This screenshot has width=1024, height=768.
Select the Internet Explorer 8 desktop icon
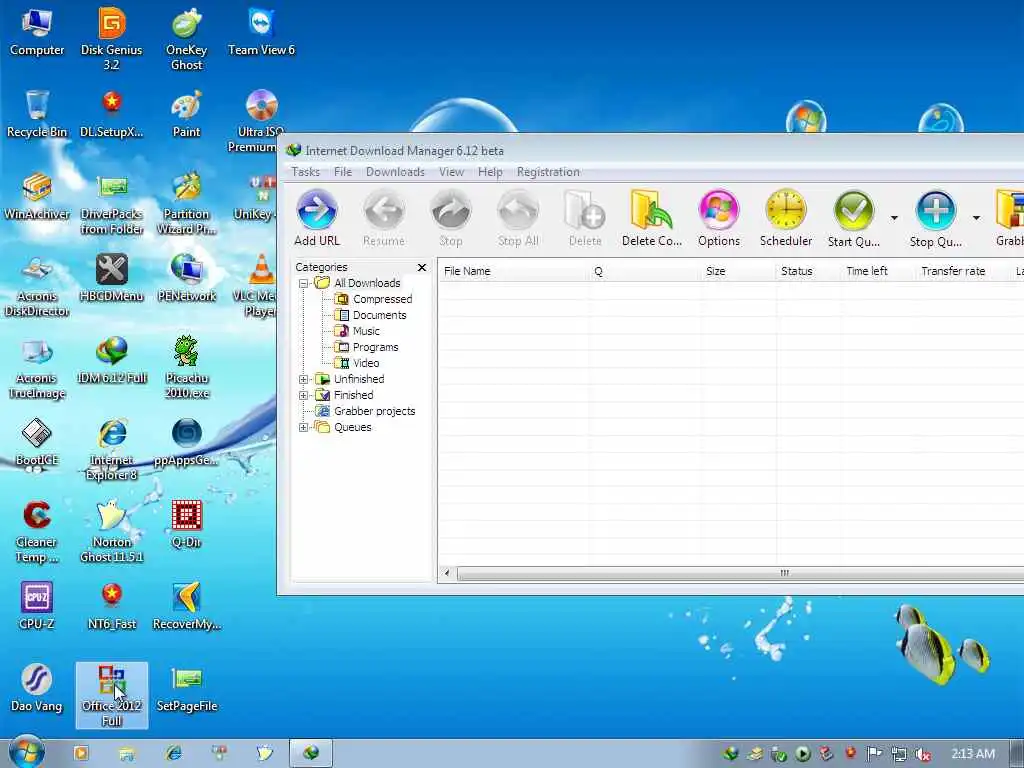[112, 449]
